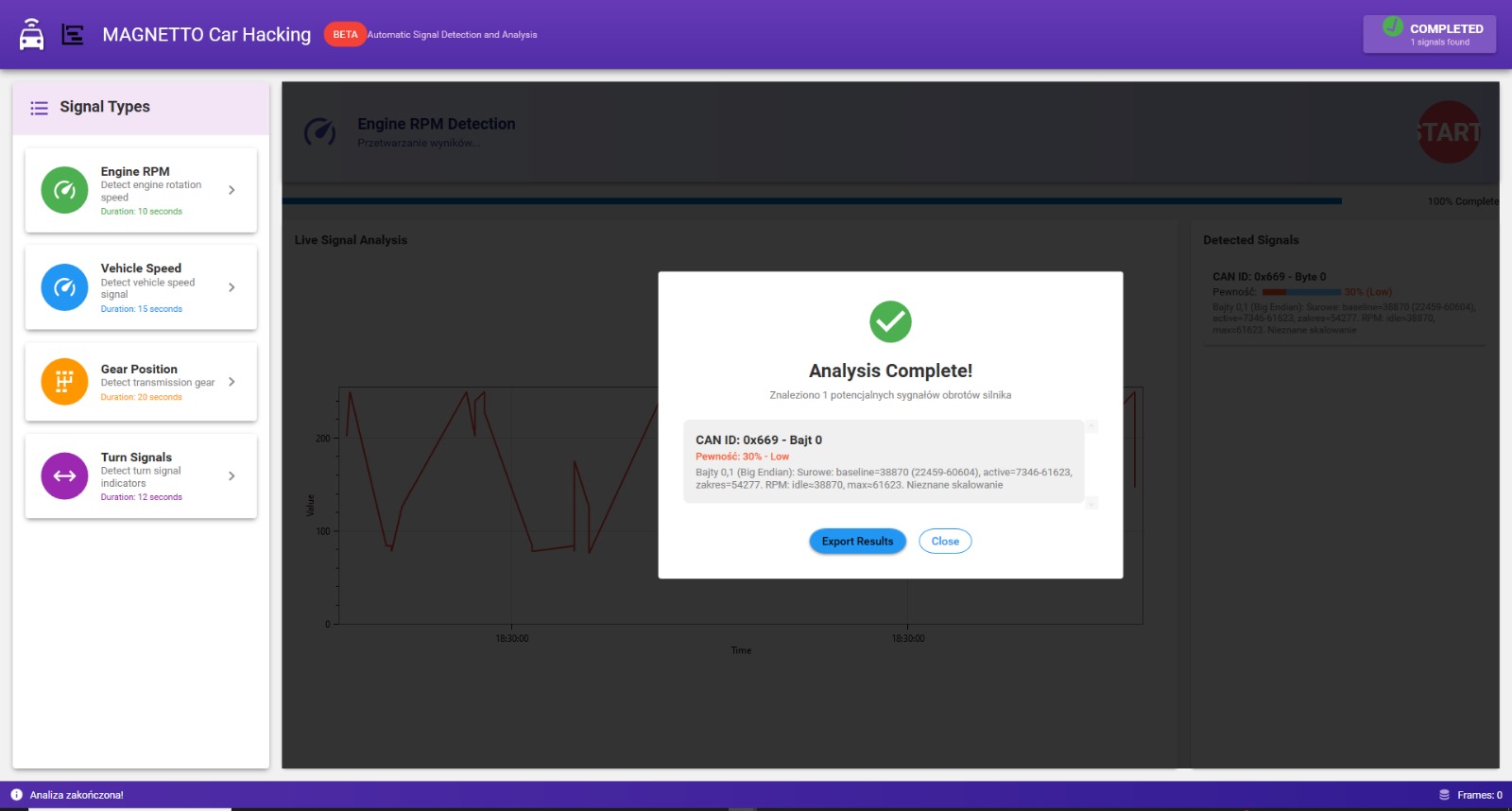The image size is (1512, 811).
Task: Expand the Turn Signals chevron arrow
Action: (x=232, y=475)
